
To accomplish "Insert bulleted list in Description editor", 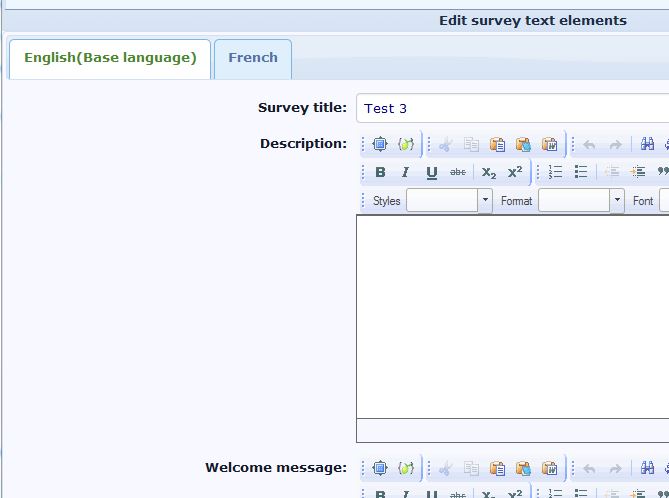I will pos(581,172).
